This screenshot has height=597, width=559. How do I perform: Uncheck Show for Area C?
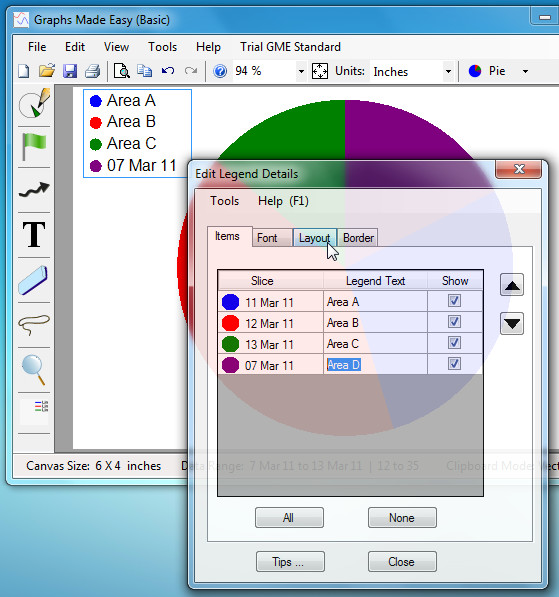[x=454, y=343]
